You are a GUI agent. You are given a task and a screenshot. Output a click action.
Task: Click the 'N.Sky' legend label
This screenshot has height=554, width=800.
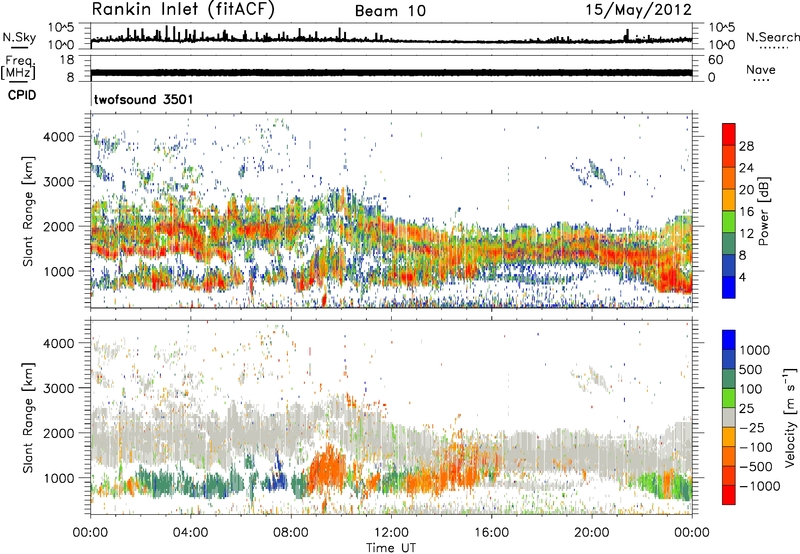[19, 37]
